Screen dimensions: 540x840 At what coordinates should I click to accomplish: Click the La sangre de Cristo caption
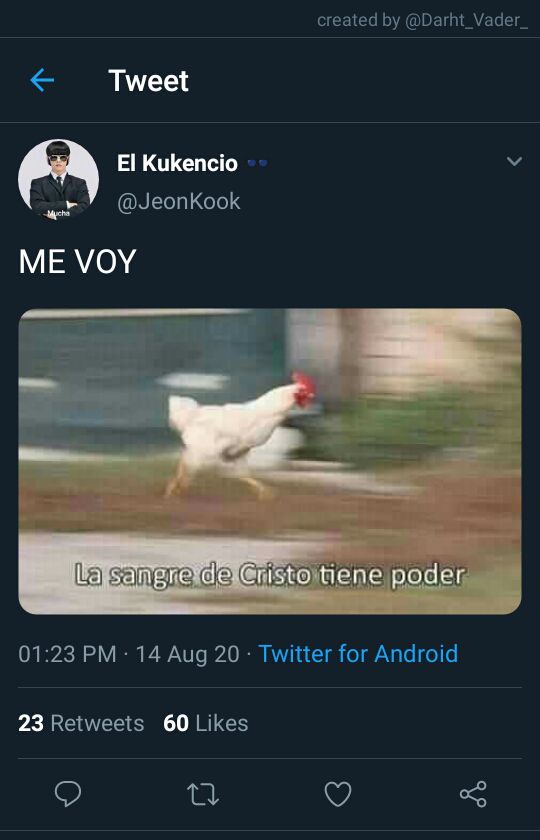[x=270, y=576]
